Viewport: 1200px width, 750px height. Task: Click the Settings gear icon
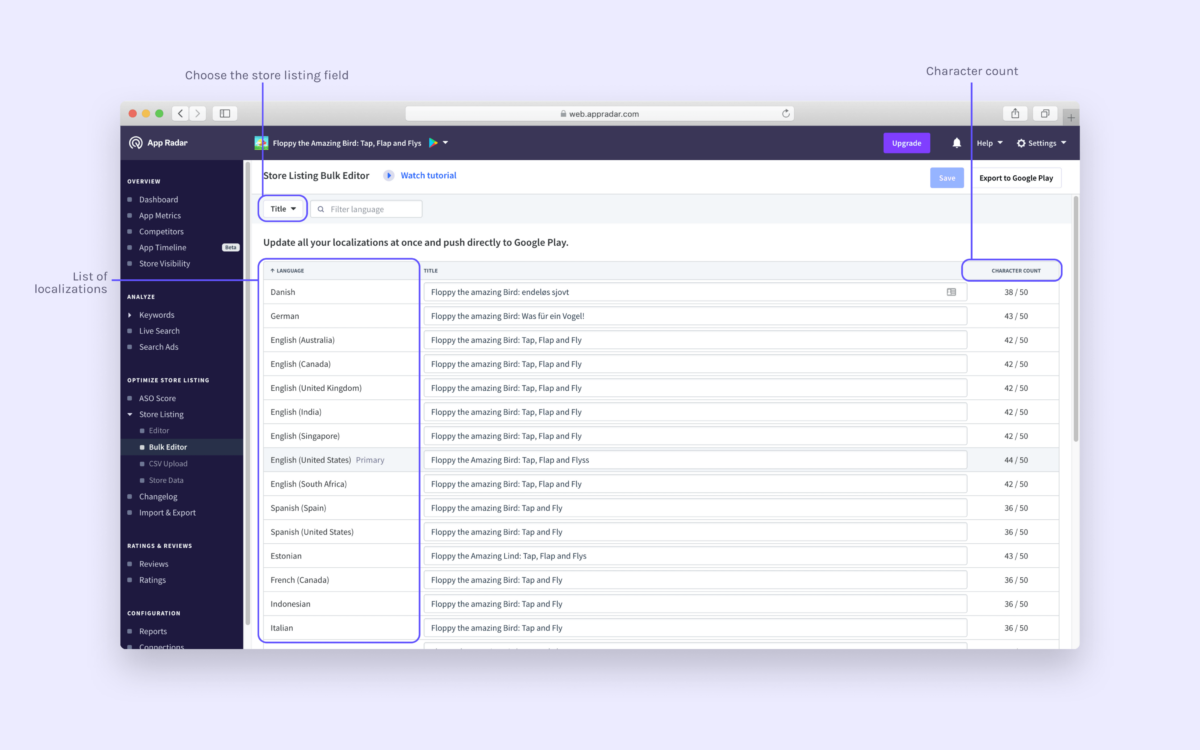tap(1020, 142)
